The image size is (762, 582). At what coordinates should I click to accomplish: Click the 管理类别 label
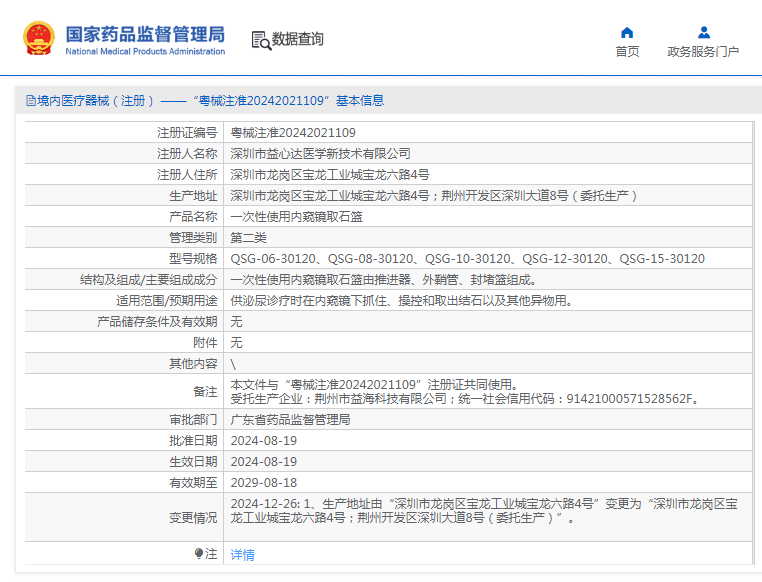pos(193,238)
